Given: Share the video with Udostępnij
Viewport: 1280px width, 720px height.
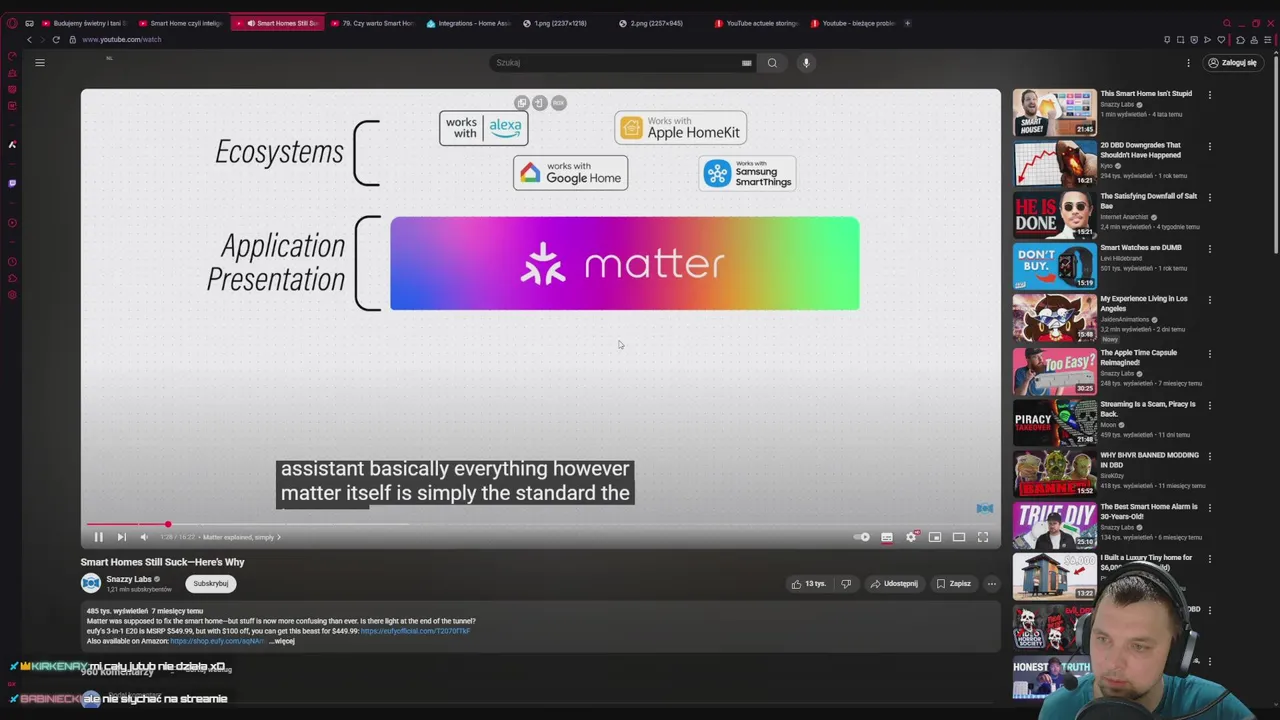Looking at the screenshot, I should pos(894,583).
